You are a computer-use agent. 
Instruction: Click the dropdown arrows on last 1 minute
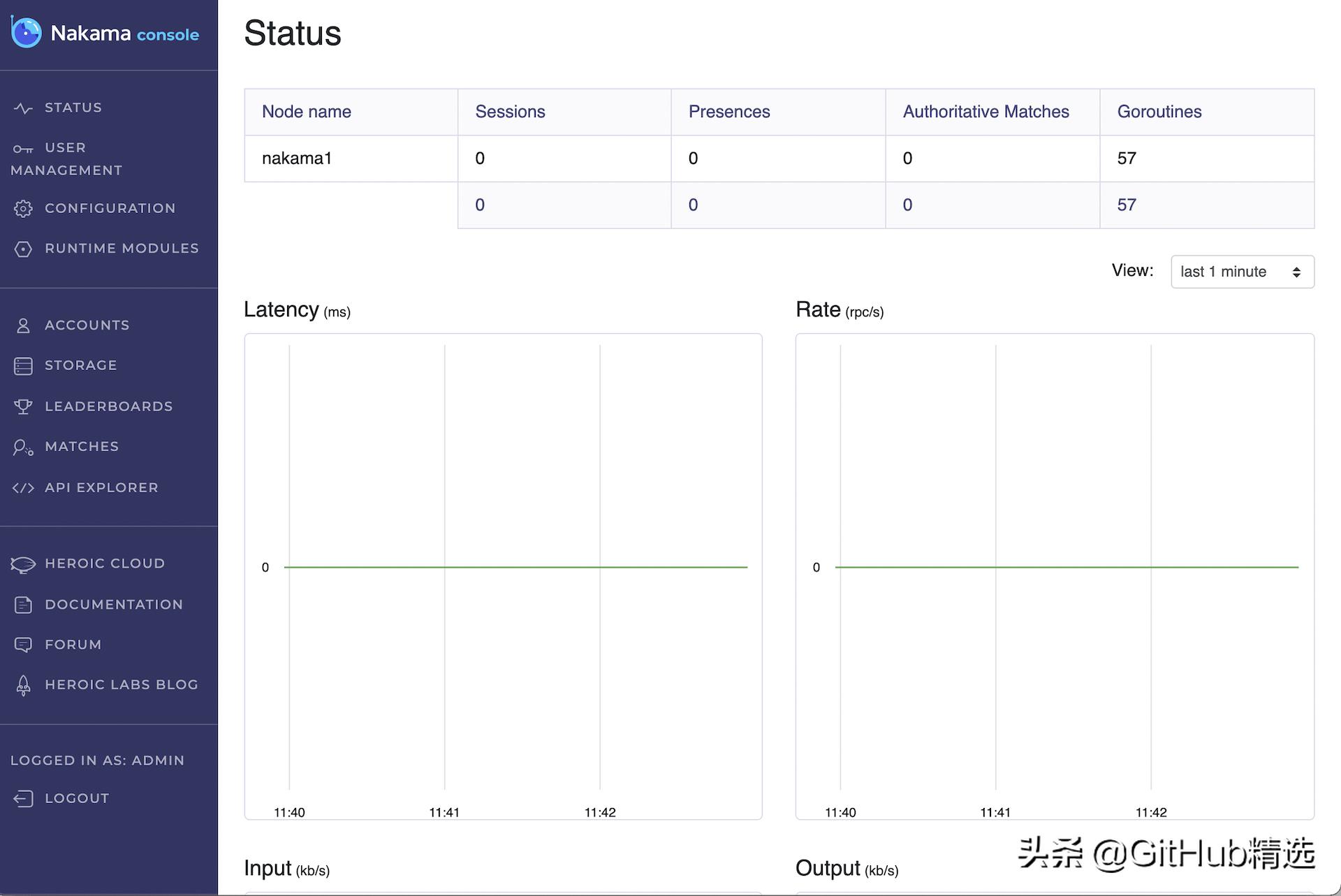[x=1296, y=272]
